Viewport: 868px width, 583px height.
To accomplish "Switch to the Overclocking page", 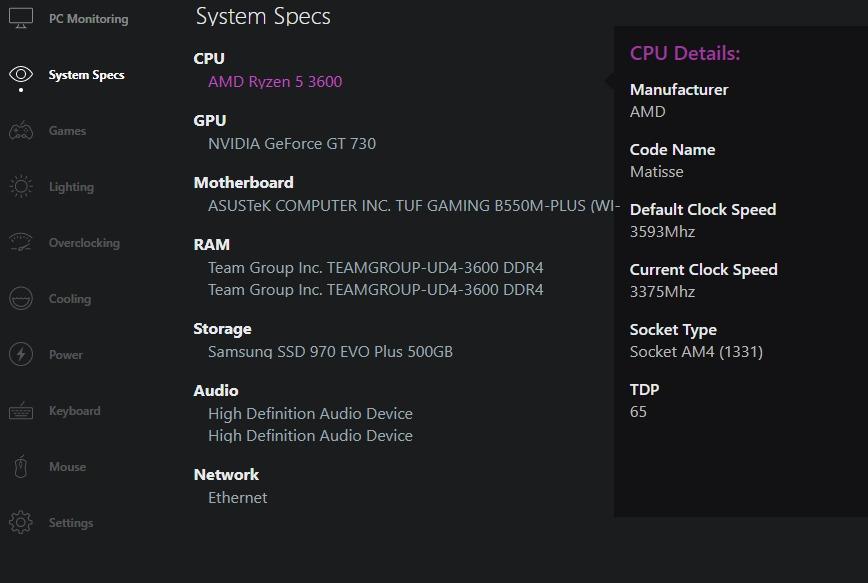I will (x=84, y=243).
